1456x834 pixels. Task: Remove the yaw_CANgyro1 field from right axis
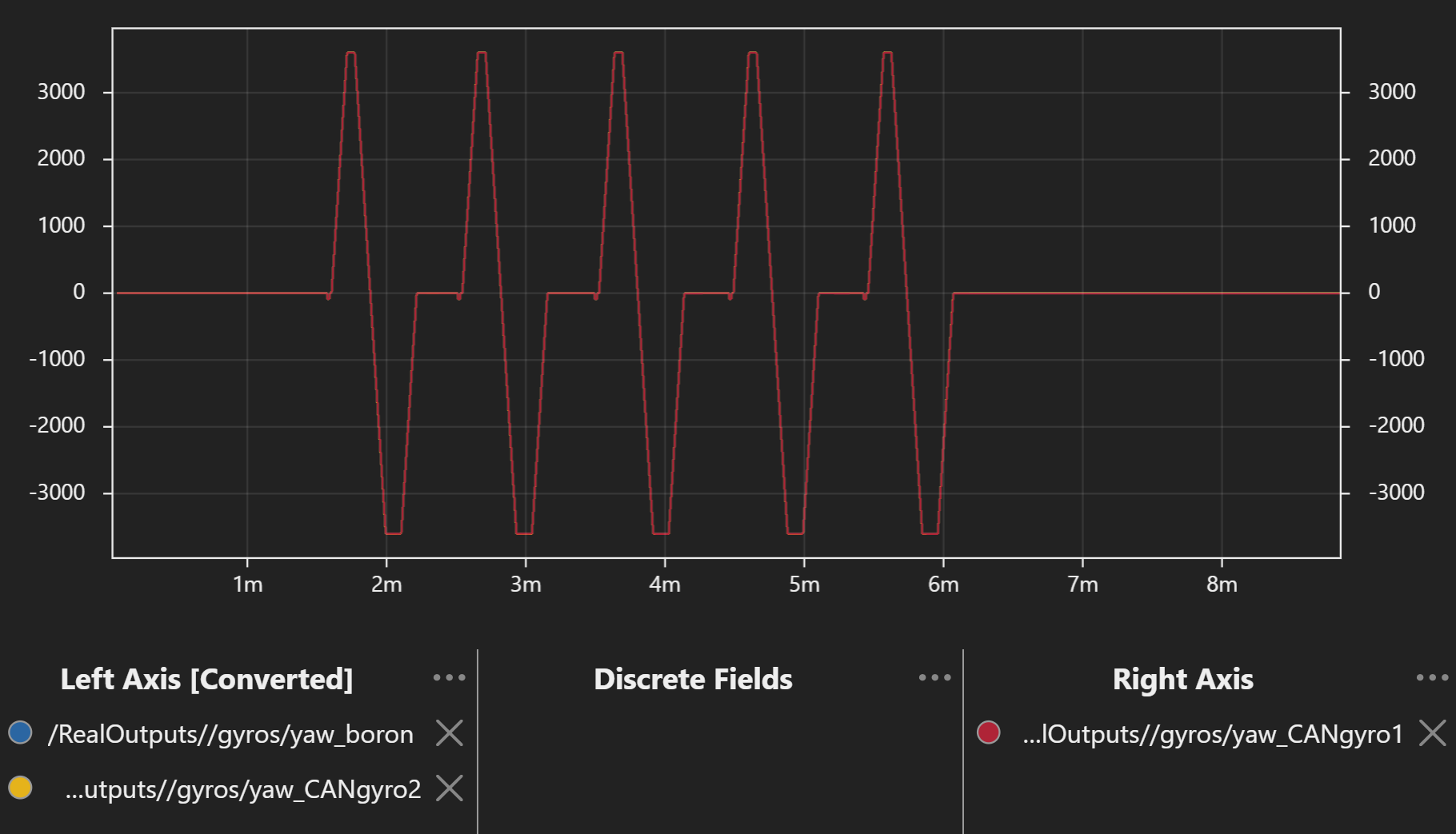coord(1432,732)
